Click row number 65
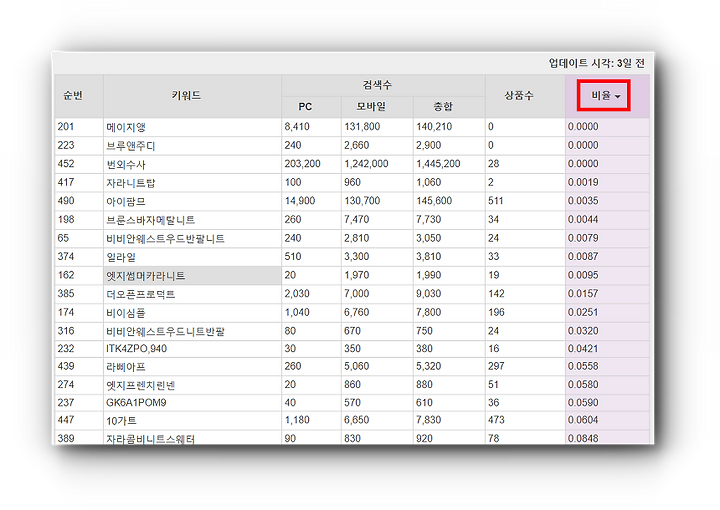This screenshot has height=510, width=720. pos(63,238)
